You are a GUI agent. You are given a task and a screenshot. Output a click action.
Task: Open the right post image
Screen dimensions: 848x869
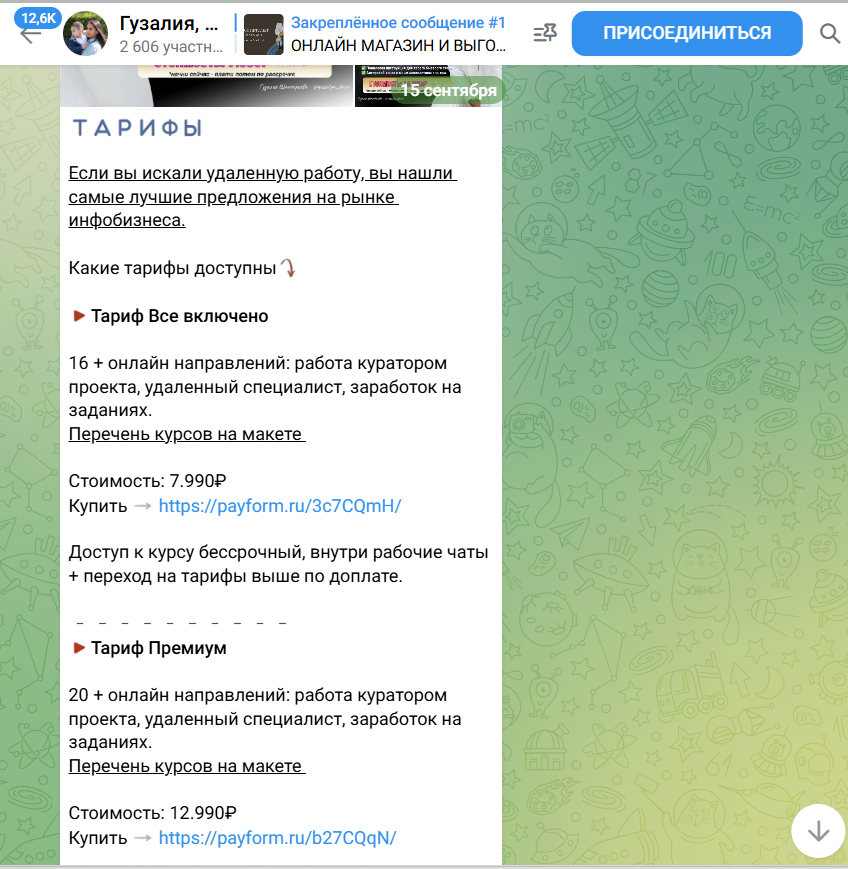pyautogui.click(x=428, y=85)
